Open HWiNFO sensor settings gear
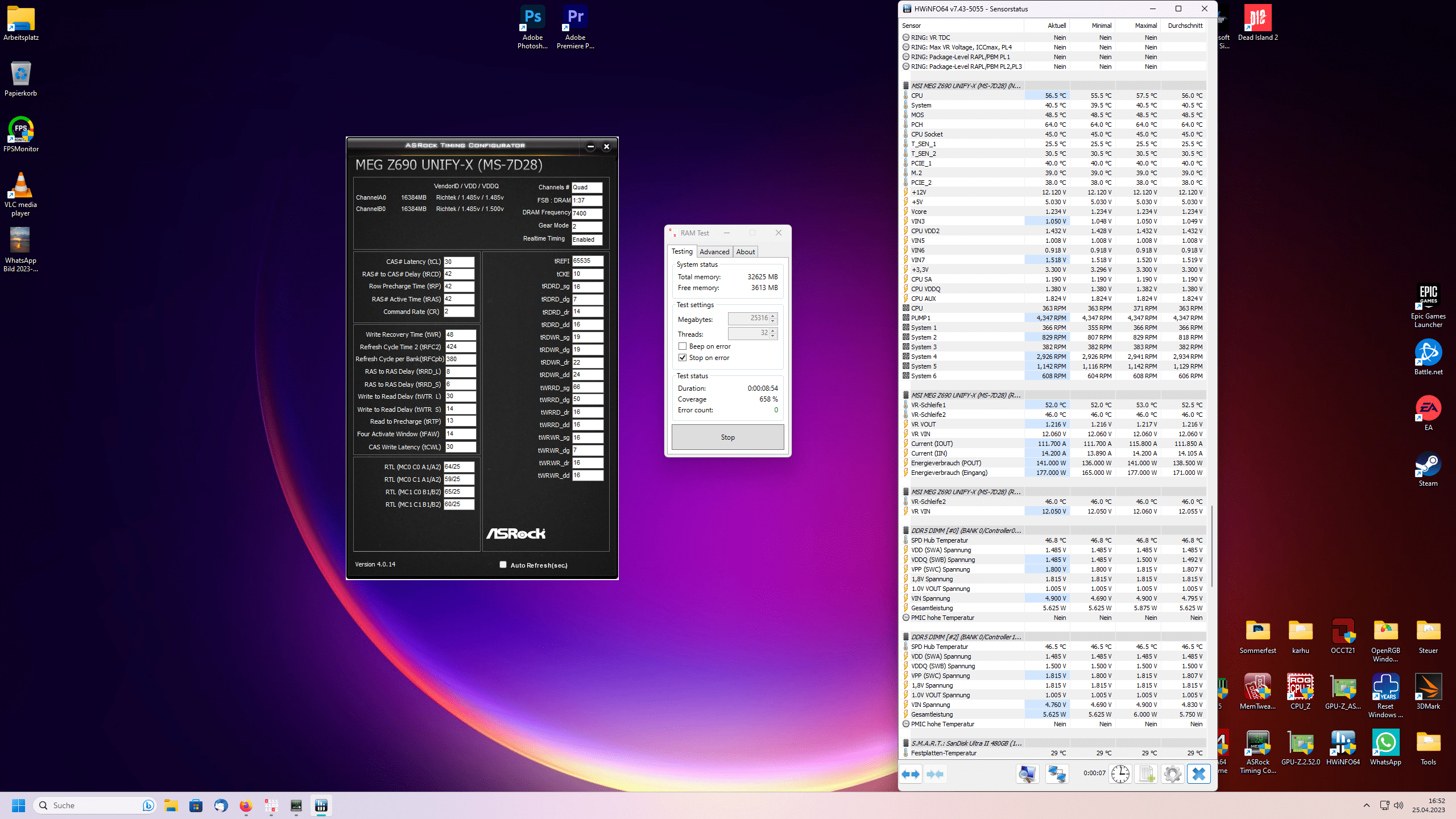 pos(1172,774)
